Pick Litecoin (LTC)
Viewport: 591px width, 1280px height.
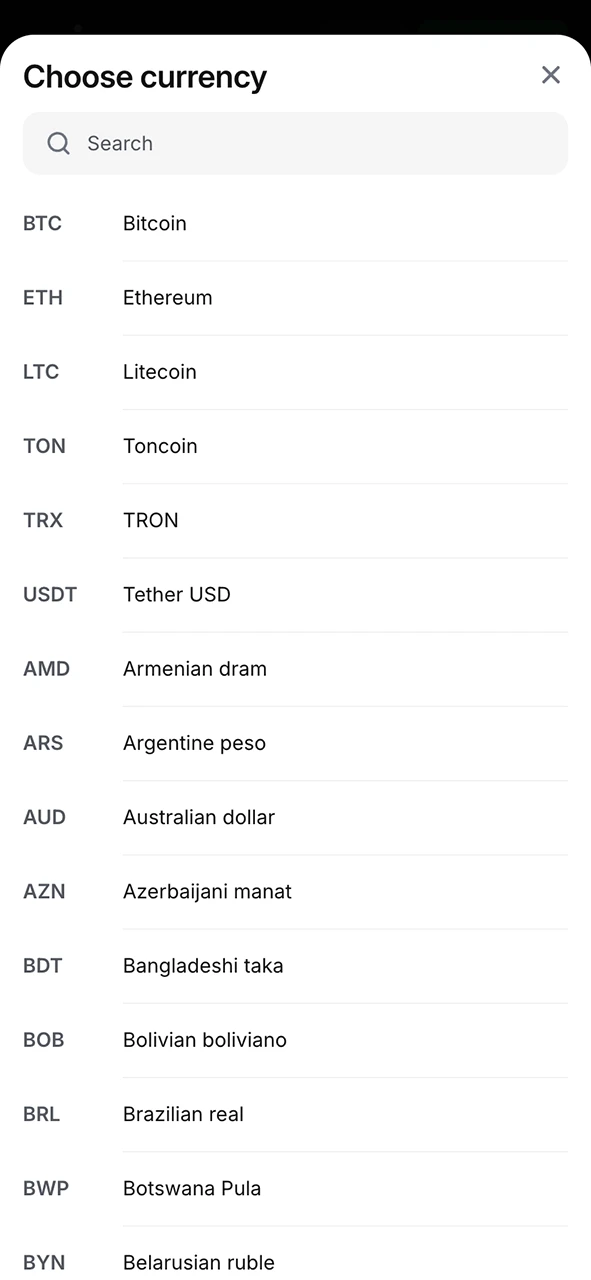tap(295, 372)
